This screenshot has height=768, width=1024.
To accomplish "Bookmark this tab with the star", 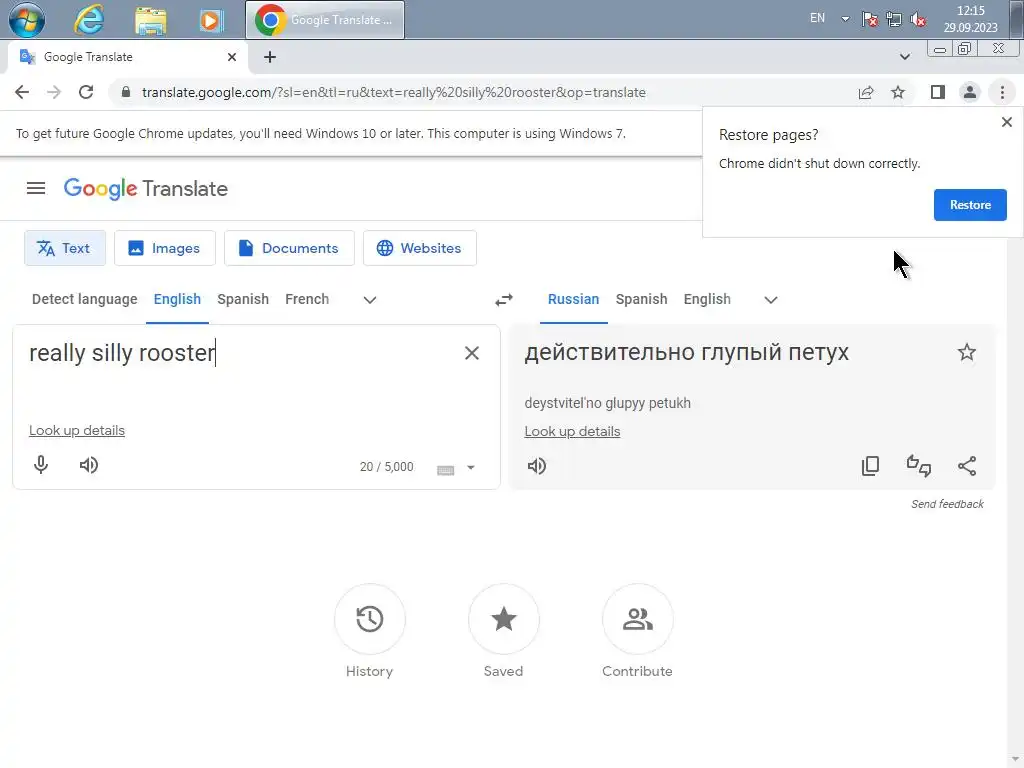I will click(898, 93).
